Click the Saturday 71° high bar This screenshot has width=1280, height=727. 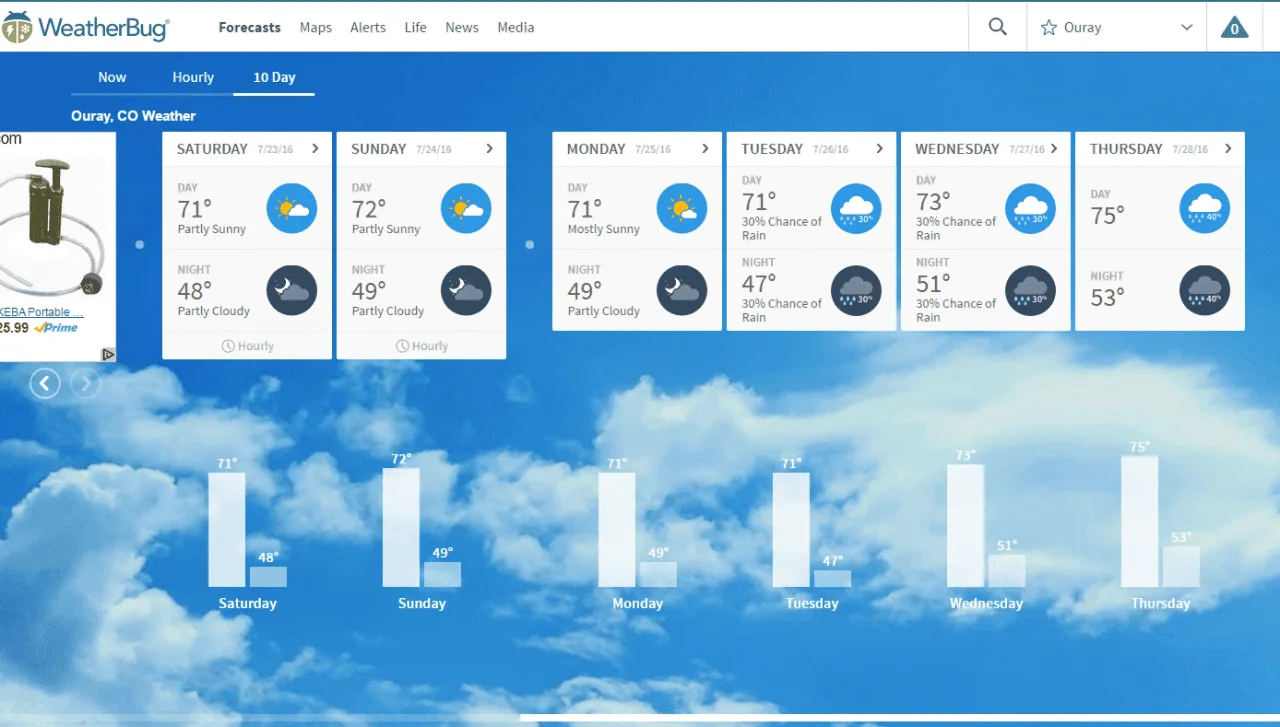point(227,530)
